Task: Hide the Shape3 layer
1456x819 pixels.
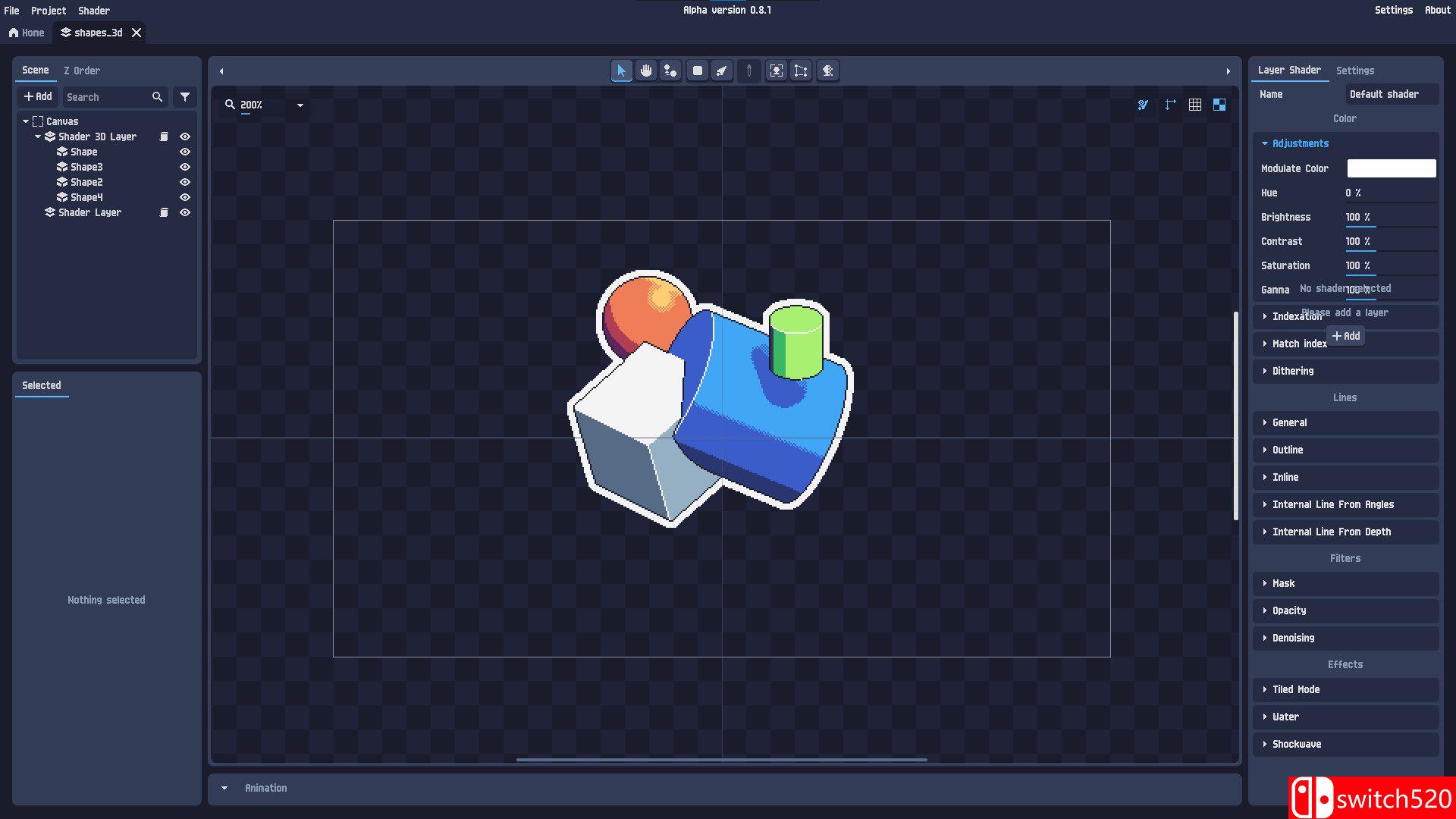Action: 184,167
